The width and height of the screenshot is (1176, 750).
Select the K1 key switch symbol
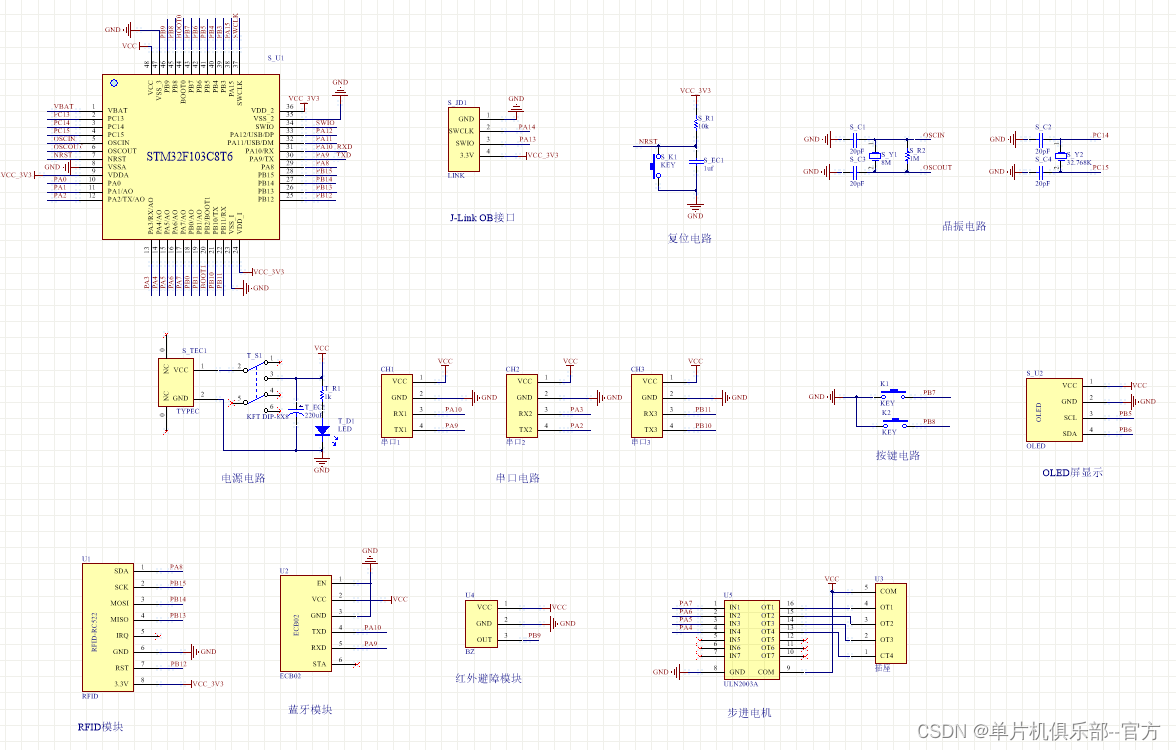click(x=893, y=394)
